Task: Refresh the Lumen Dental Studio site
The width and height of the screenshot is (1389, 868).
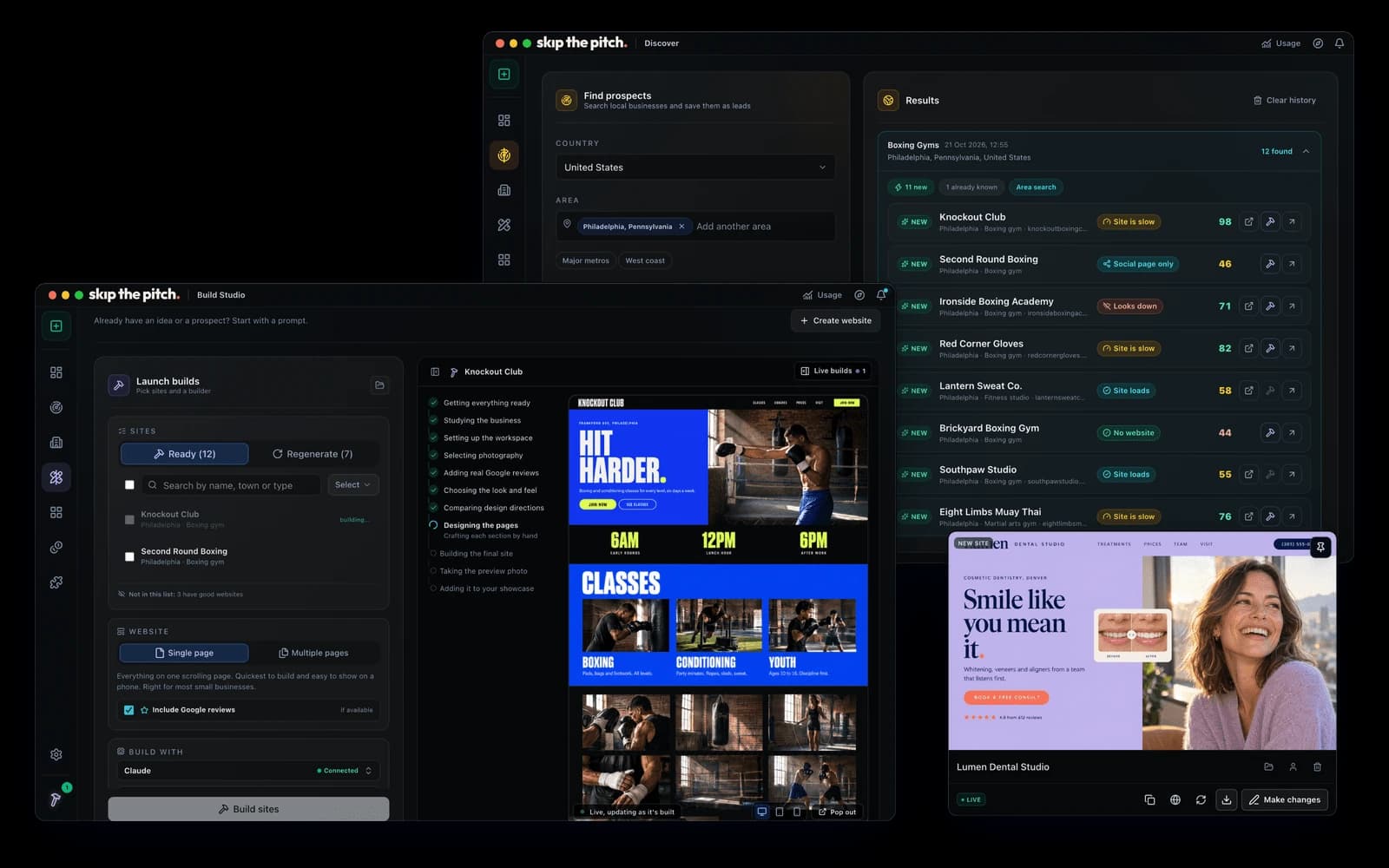Action: pyautogui.click(x=1201, y=799)
